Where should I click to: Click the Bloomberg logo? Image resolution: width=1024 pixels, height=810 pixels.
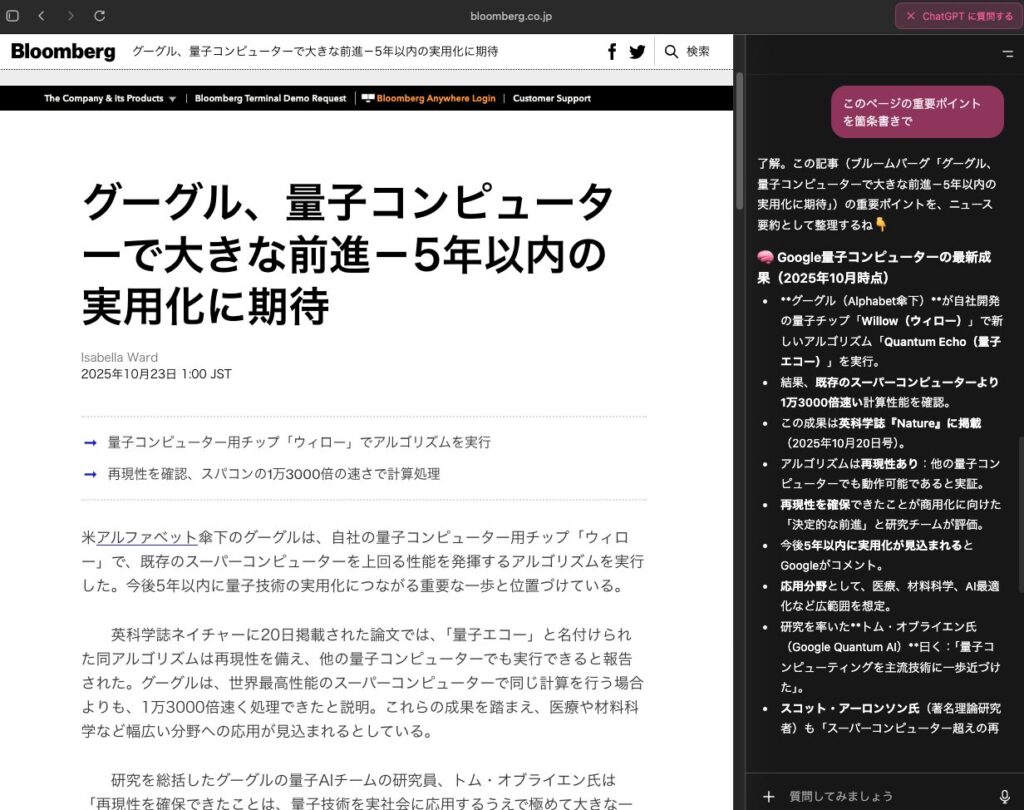[x=63, y=51]
